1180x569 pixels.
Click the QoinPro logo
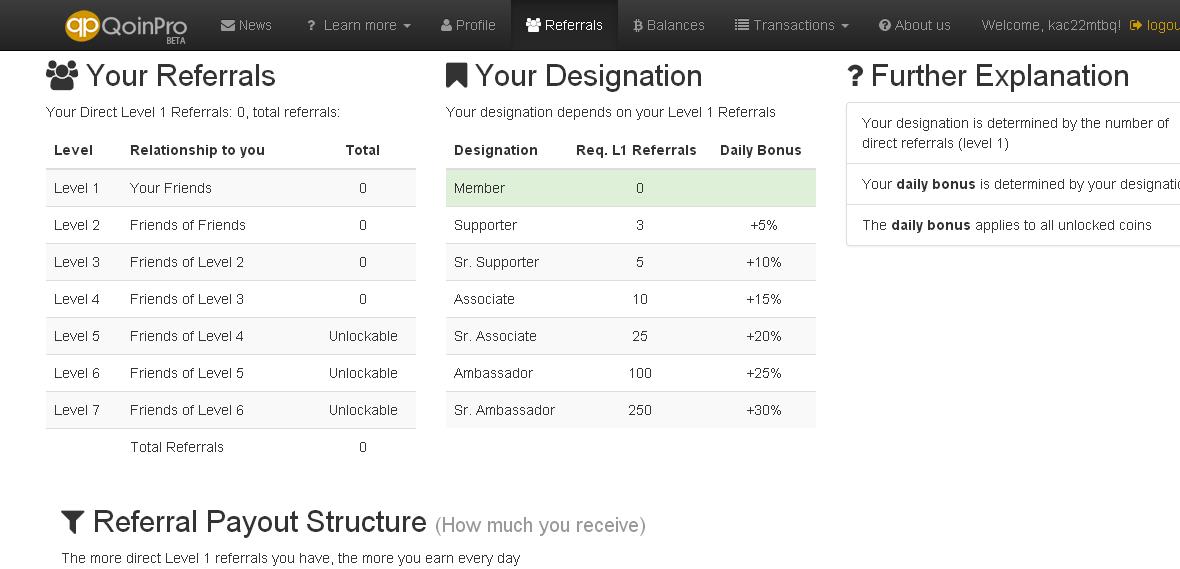[126, 26]
